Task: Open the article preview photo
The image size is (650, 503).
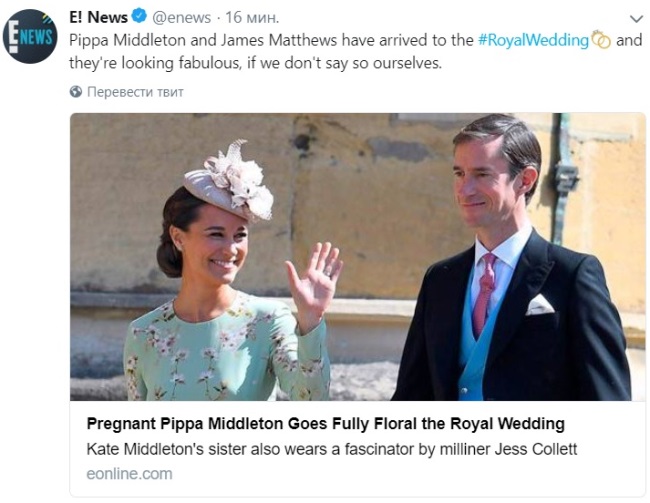Action: click(x=357, y=257)
